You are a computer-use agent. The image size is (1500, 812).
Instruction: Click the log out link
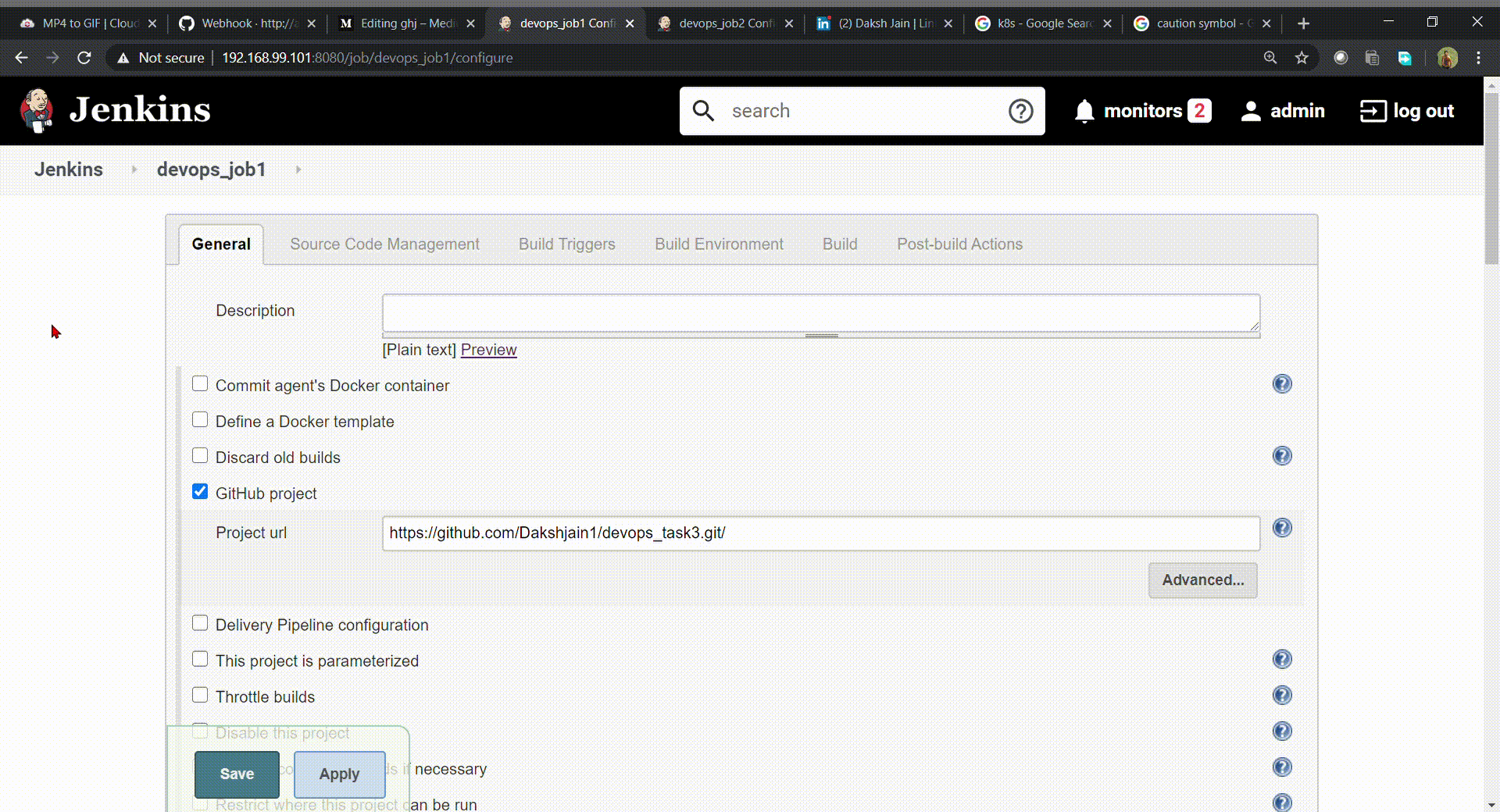point(1423,111)
